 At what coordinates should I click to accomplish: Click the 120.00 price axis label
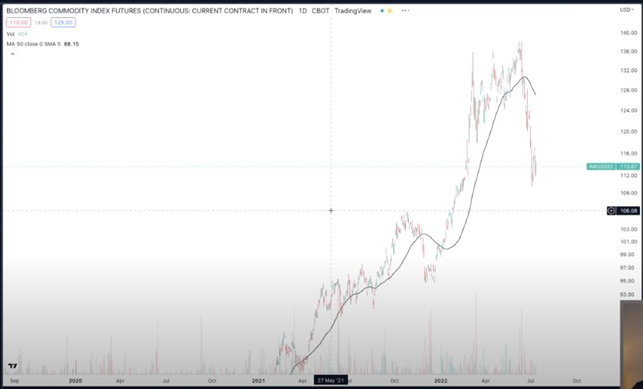click(629, 132)
